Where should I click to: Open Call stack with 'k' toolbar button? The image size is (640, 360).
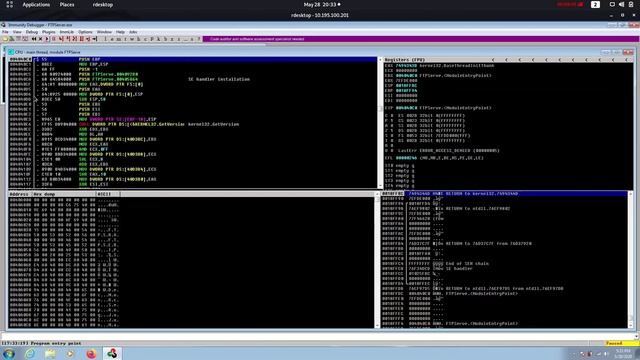158,39
